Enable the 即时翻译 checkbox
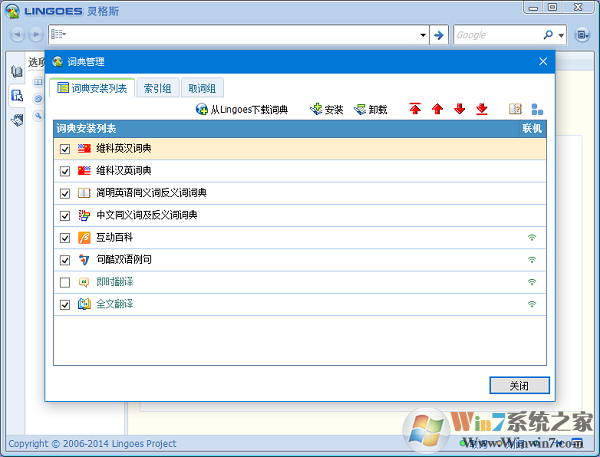The image size is (600, 457). coord(65,282)
